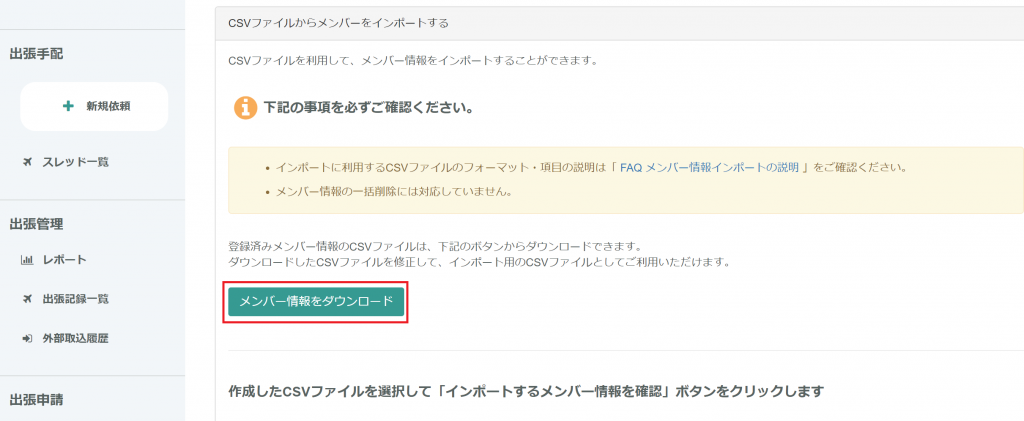Screen dimensions: 1024x421
Task: Click the CSVファイルからメンバーをインポートする panel title
Action: coord(338,21)
